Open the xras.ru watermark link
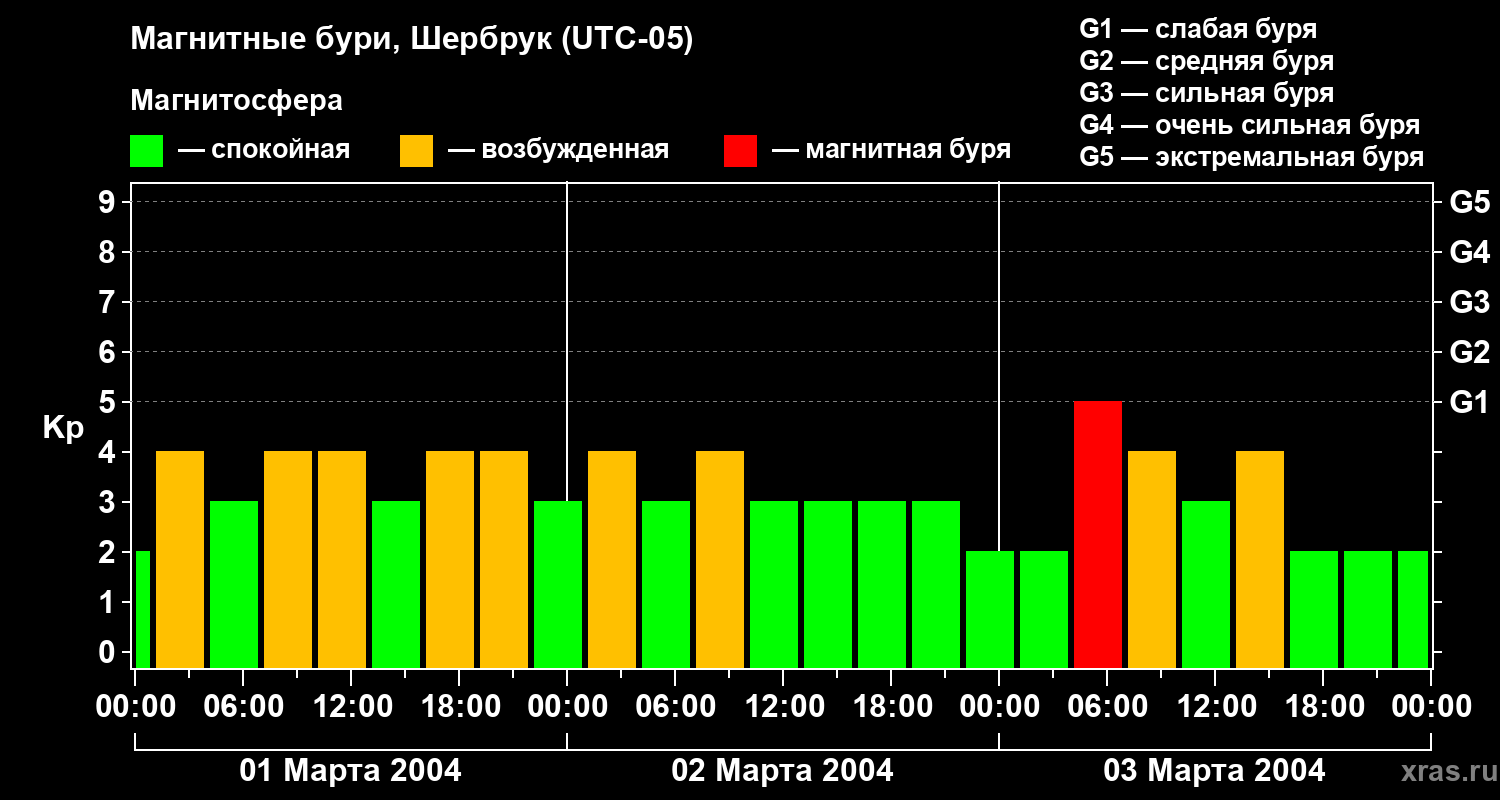Viewport: 1500px width, 800px height. [x=1443, y=771]
